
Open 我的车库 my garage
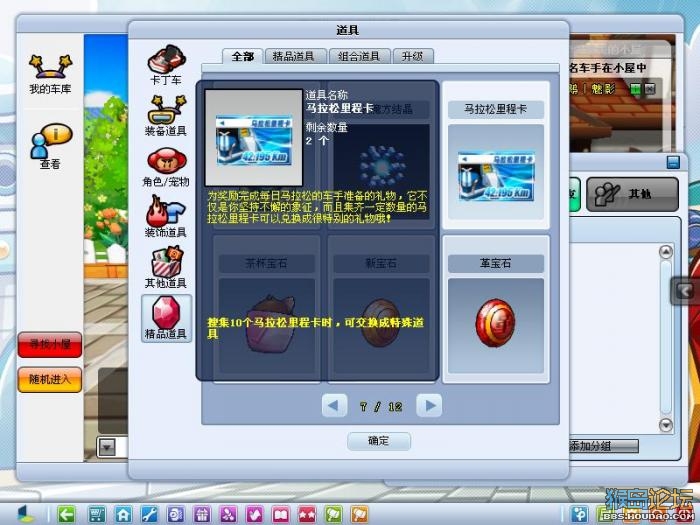50,74
